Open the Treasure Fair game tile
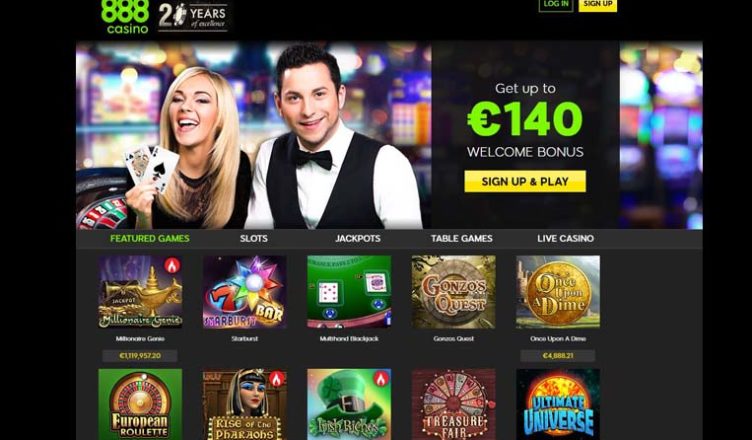This screenshot has height=440, width=752. point(454,404)
